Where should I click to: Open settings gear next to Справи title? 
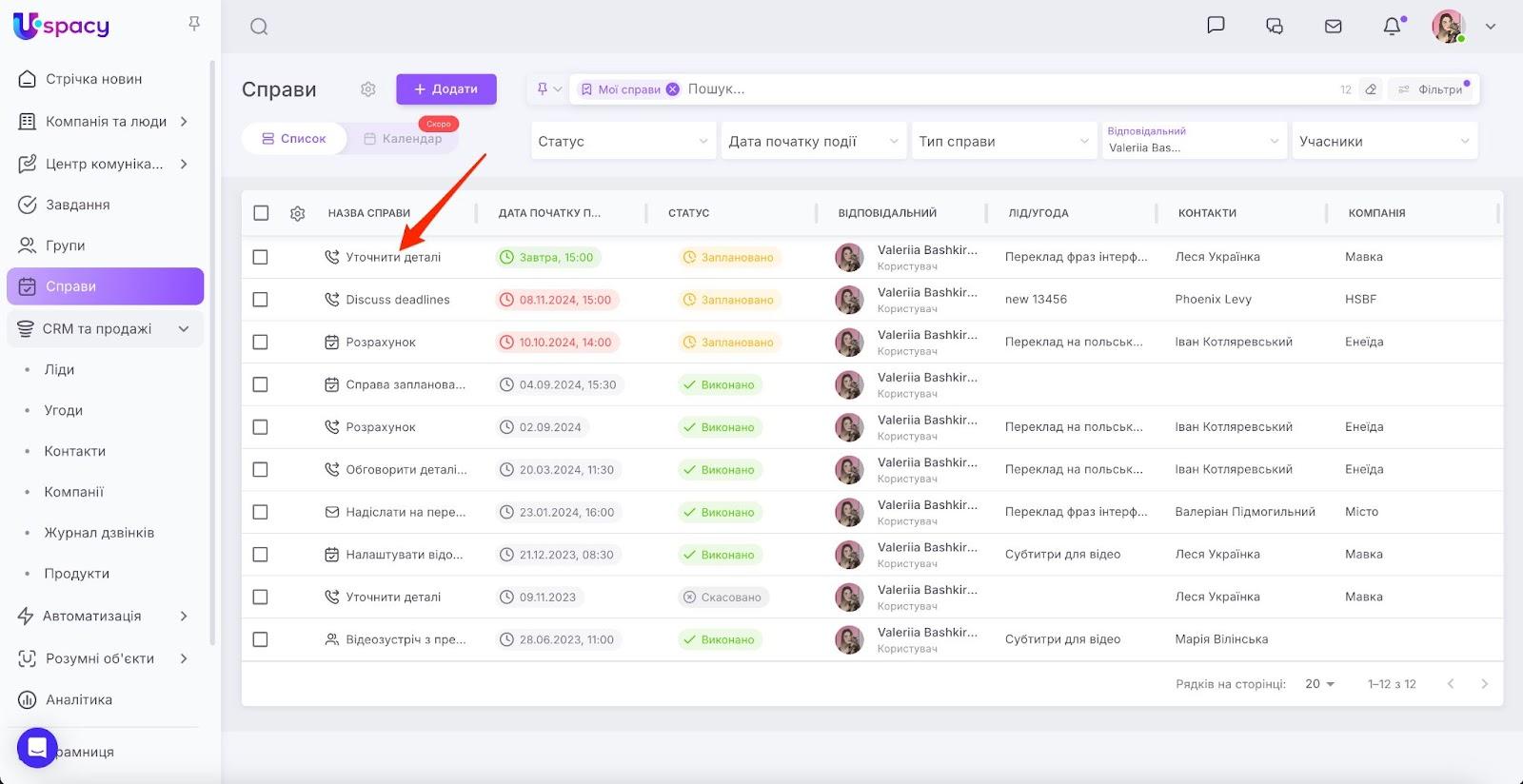click(x=368, y=89)
